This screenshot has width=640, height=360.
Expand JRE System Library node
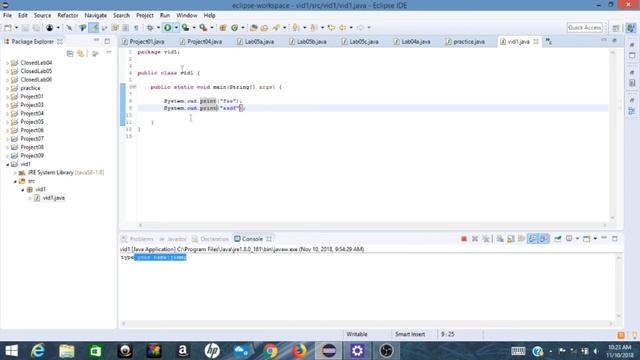click(15, 173)
